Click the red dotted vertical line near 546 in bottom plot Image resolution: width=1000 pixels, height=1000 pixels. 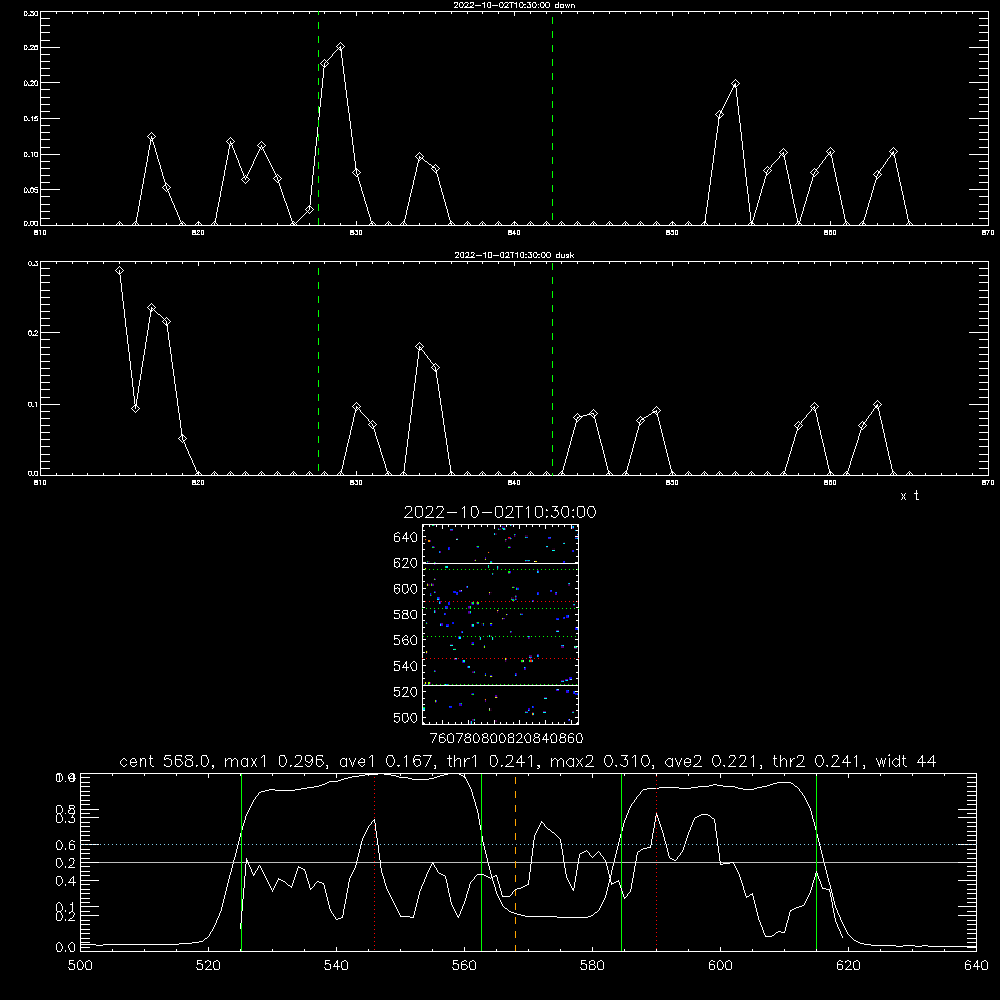374,862
